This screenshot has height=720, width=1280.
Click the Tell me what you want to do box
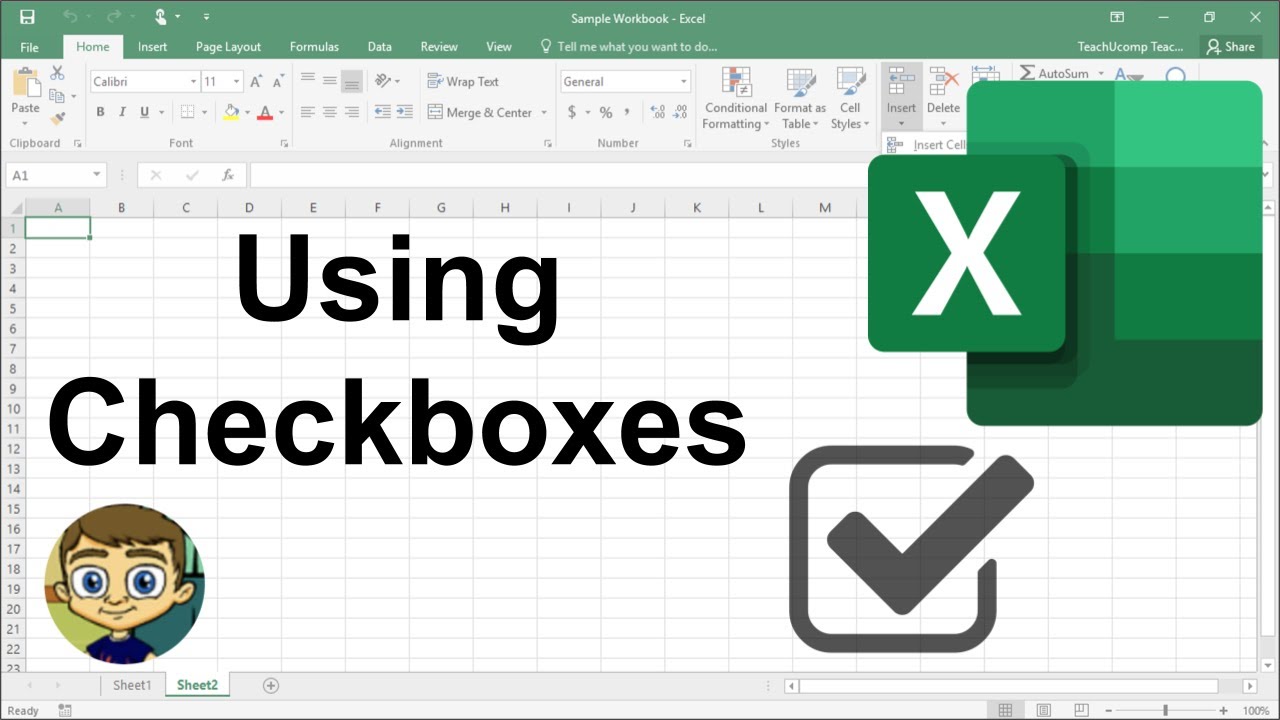click(x=629, y=47)
